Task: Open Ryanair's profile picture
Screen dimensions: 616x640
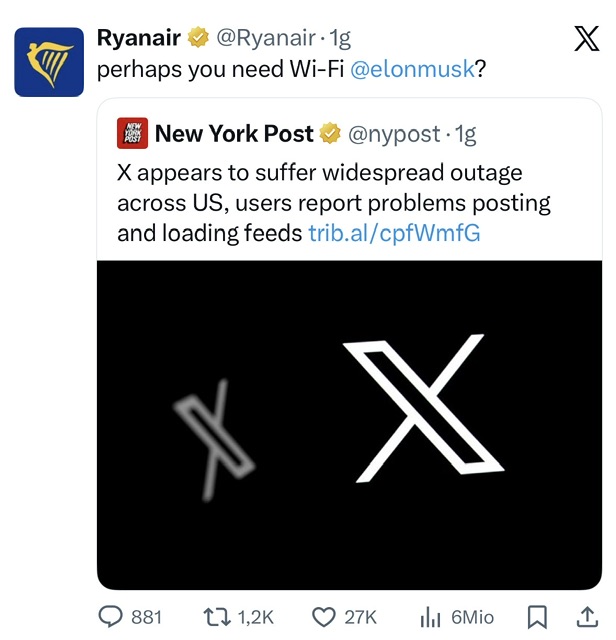Action: tap(49, 61)
